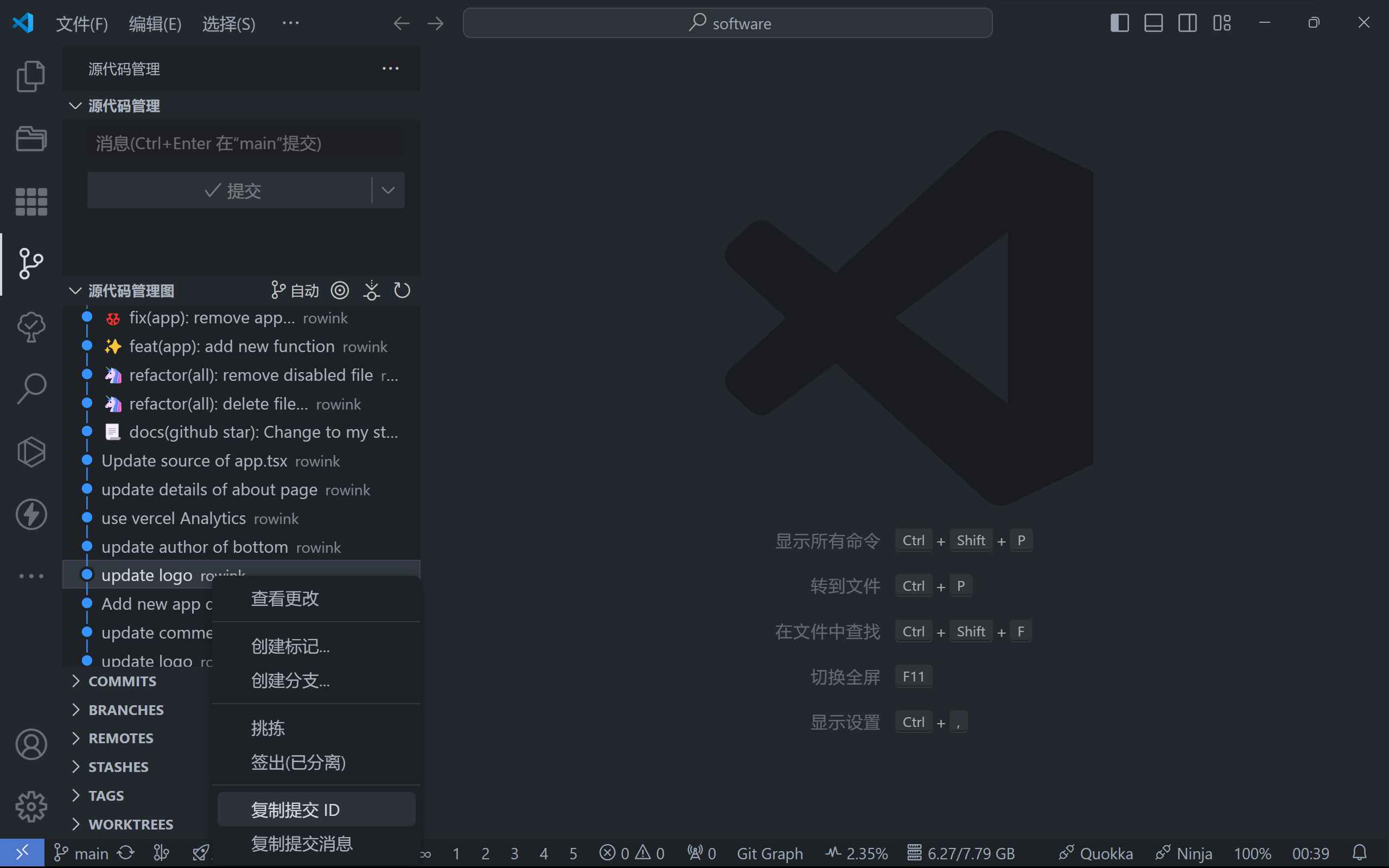The height and width of the screenshot is (868, 1389).
Task: Open the tree-with-checkmark activity bar icon
Action: click(x=31, y=327)
